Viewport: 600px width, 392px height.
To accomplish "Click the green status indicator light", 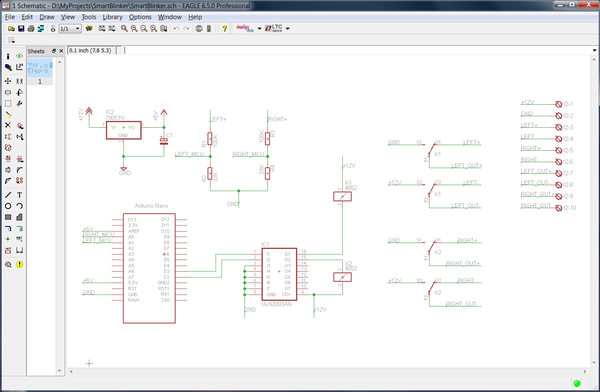I will click(577, 383).
